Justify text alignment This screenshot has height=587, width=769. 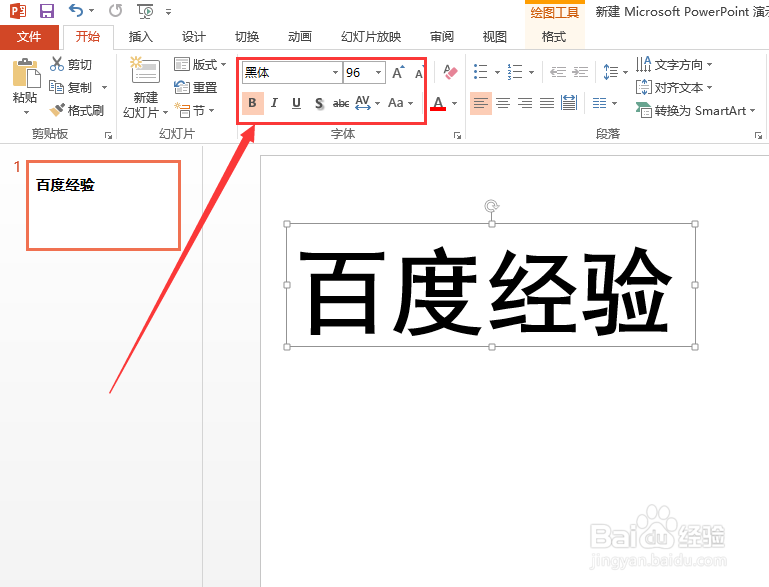pyautogui.click(x=547, y=103)
